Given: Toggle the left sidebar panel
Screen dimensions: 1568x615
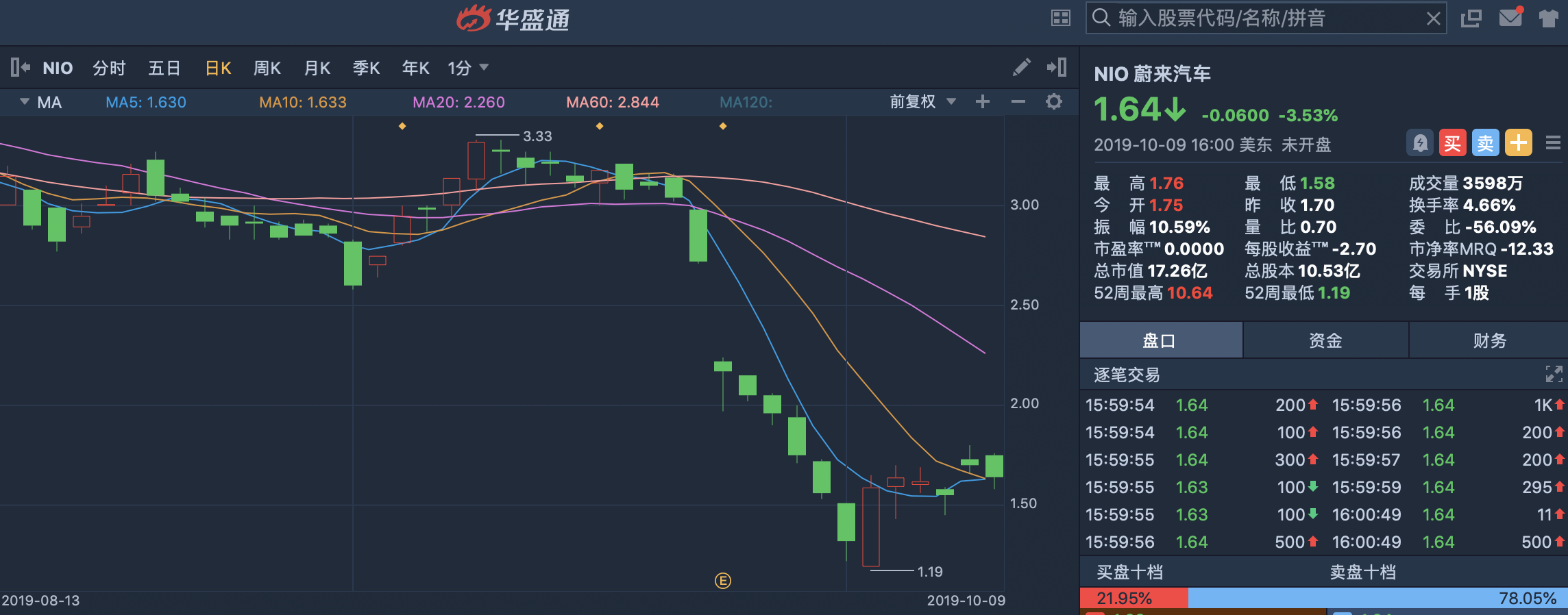Looking at the screenshot, I should pyautogui.click(x=20, y=67).
